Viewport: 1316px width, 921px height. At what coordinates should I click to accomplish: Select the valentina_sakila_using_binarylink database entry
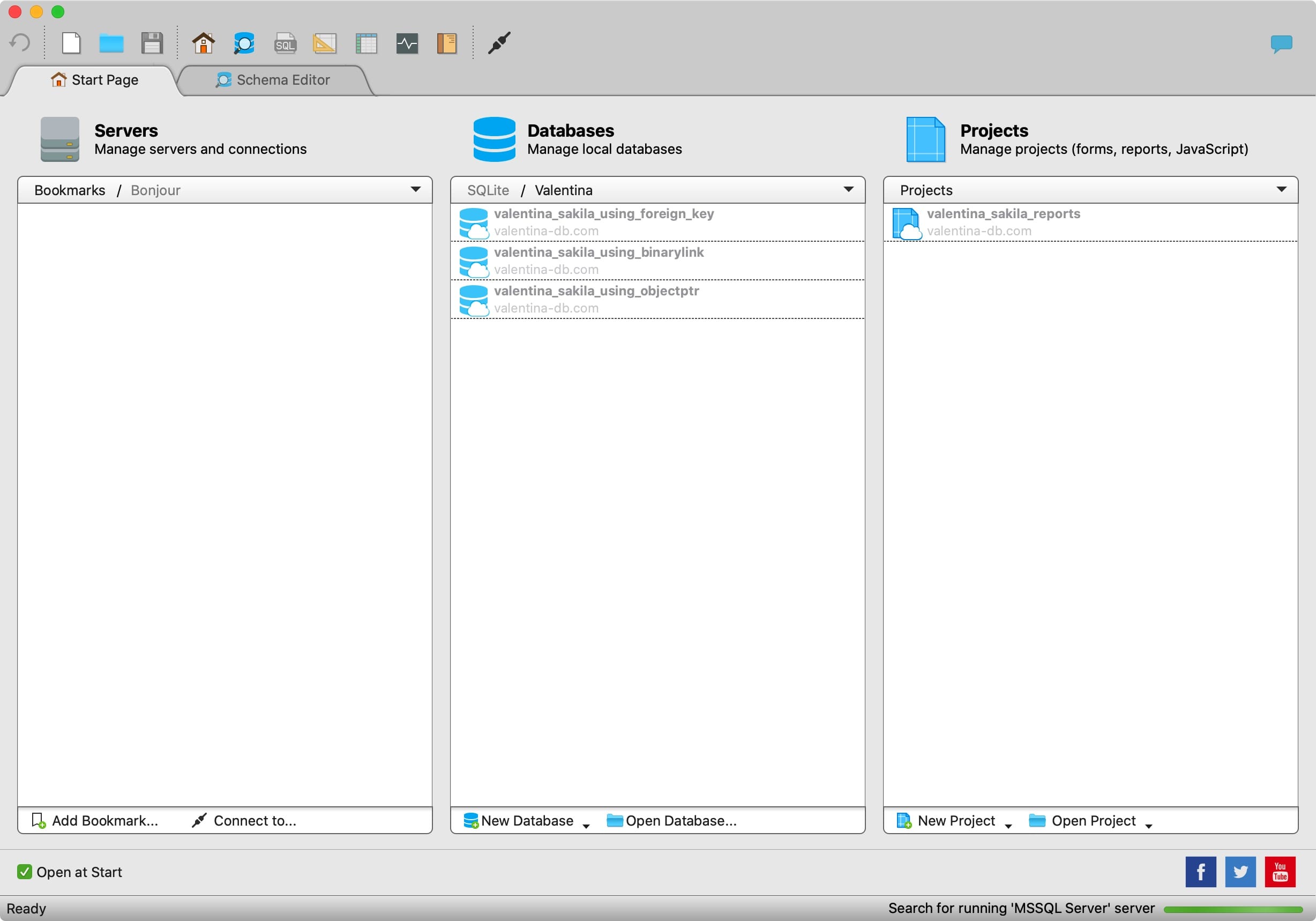599,261
